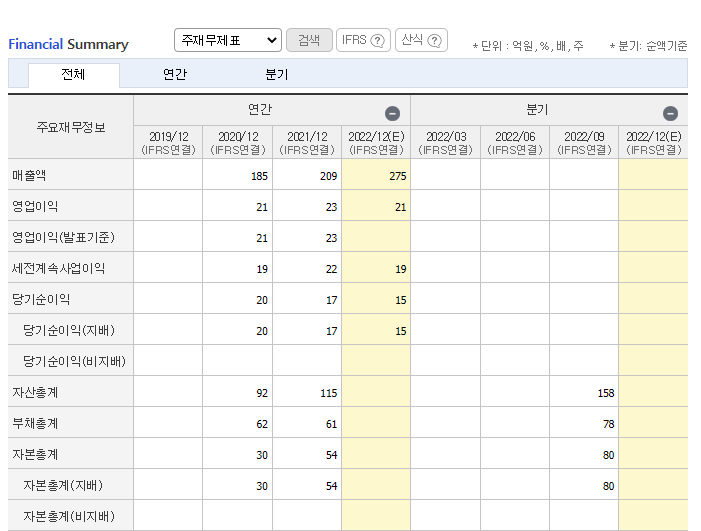Click the 자본총계 row label
Viewport: 701px width, 531px height.
click(35, 454)
